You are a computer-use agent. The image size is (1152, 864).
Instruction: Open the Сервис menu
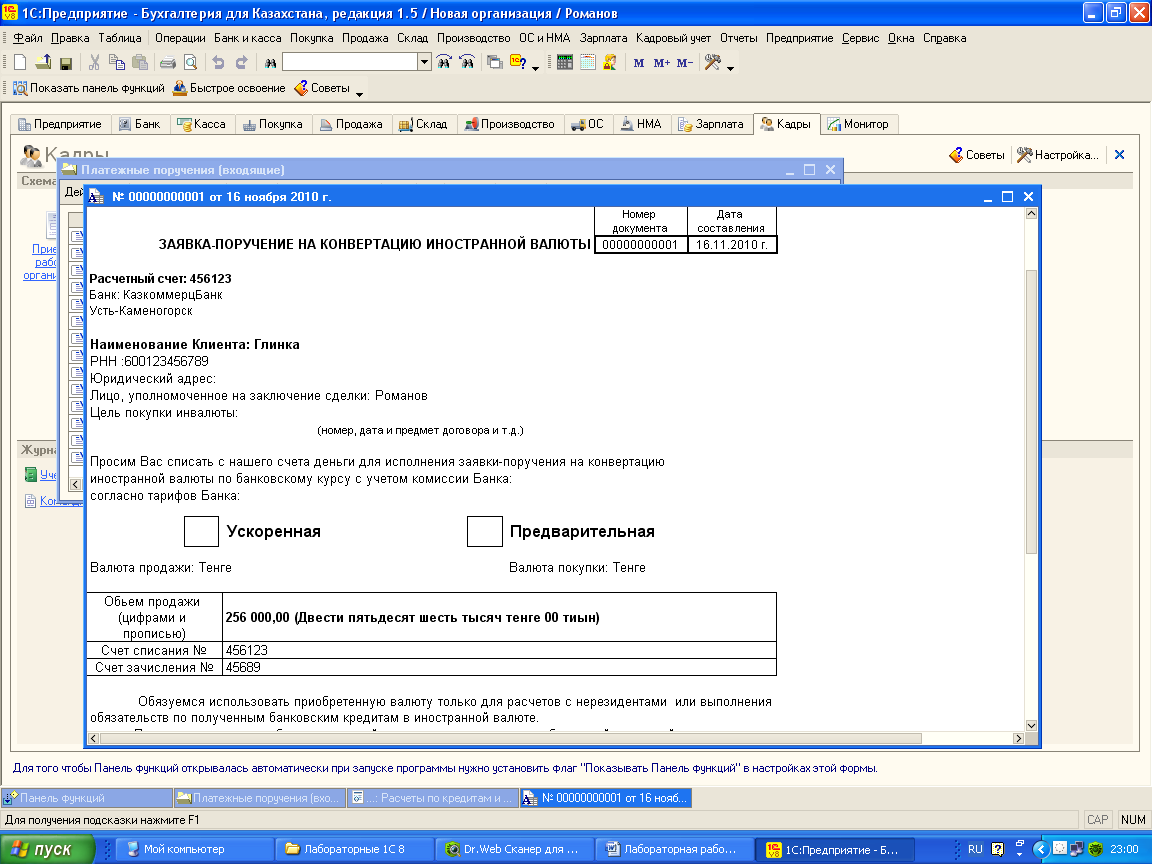tap(860, 38)
